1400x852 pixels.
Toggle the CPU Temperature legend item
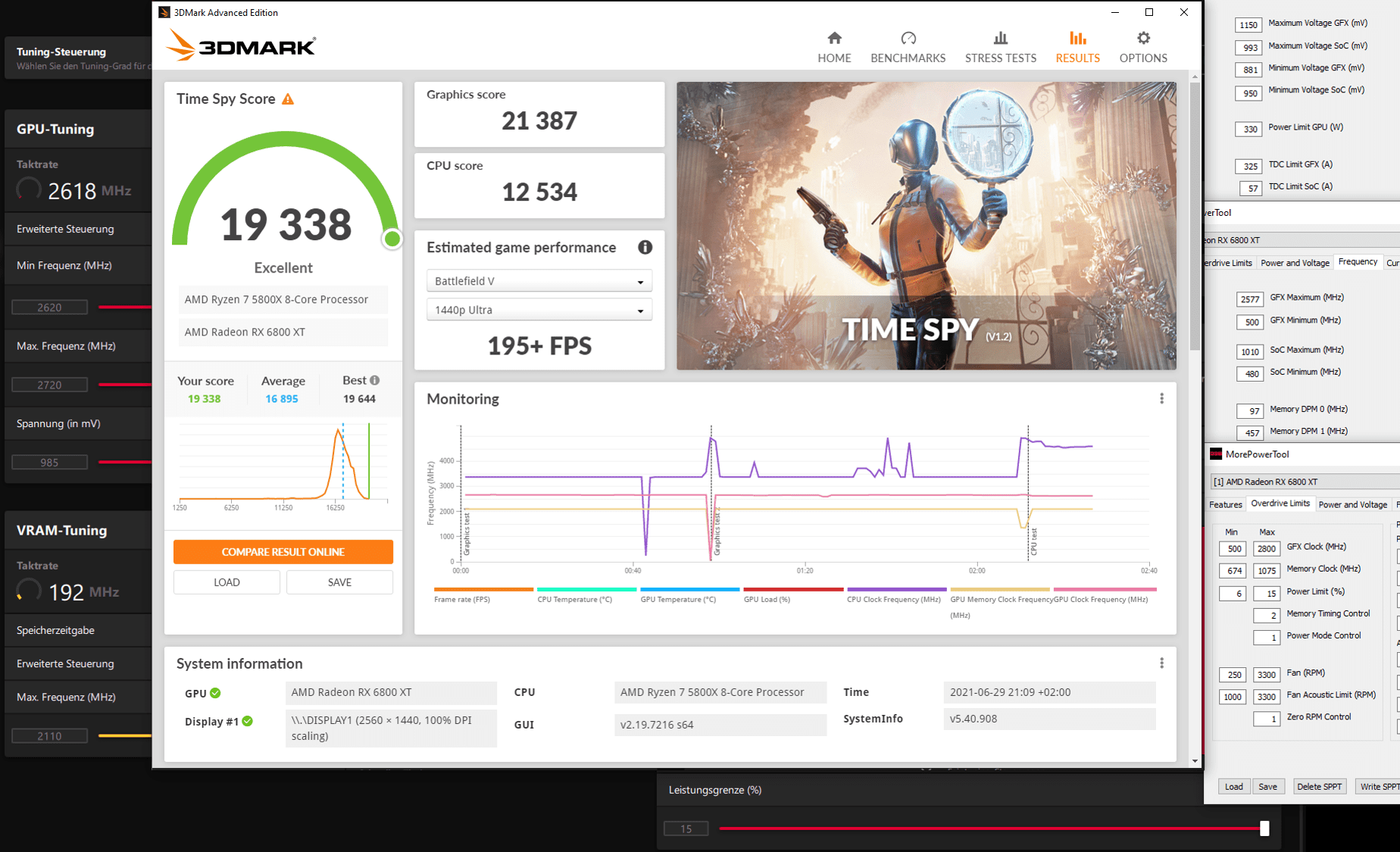pos(586,595)
